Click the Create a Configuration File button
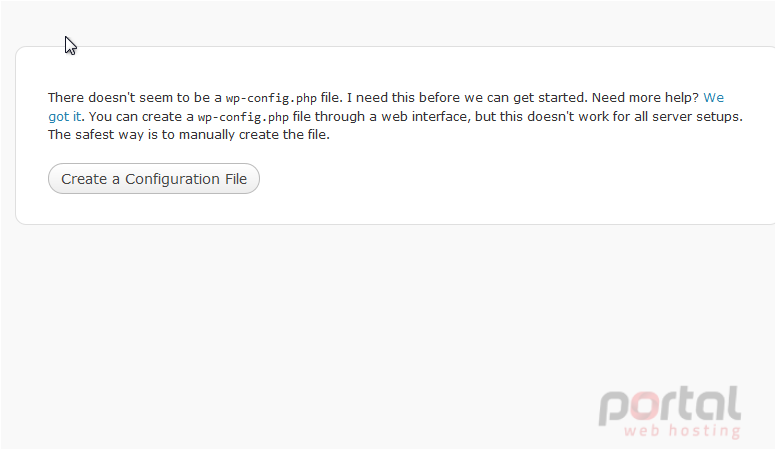 click(153, 179)
